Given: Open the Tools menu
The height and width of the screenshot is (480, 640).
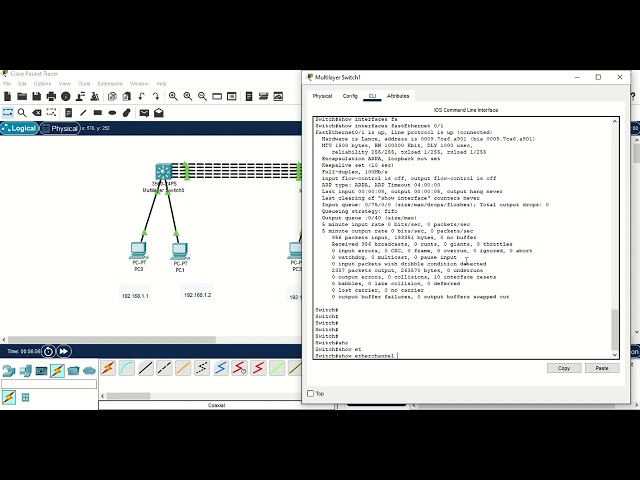Looking at the screenshot, I should [x=84, y=84].
